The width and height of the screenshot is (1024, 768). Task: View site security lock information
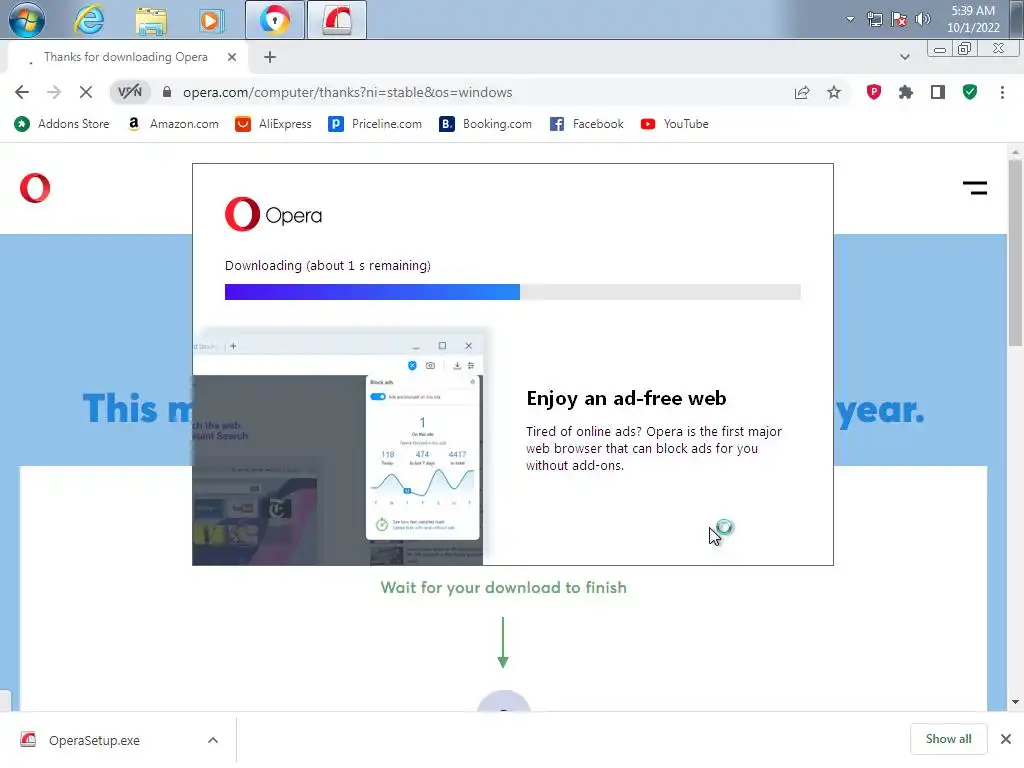click(167, 92)
